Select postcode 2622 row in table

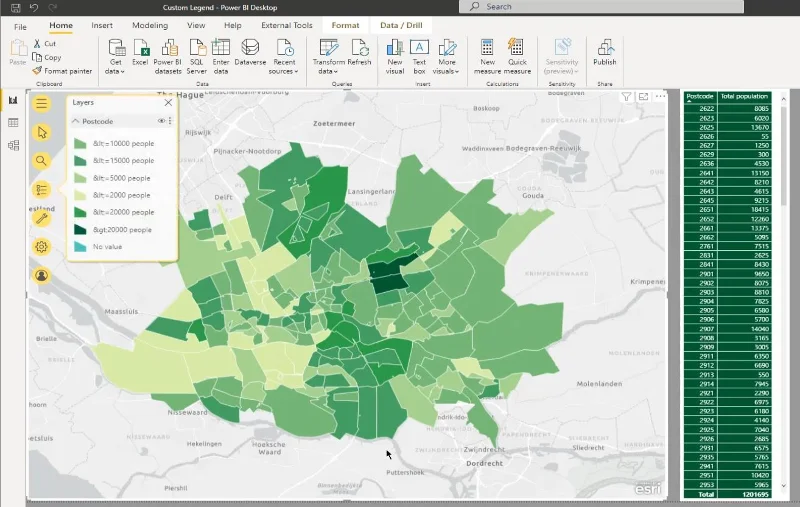pyautogui.click(x=728, y=109)
